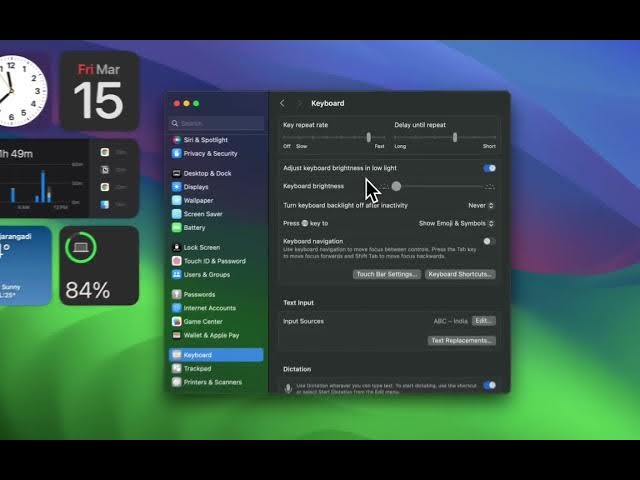Click the Input Sources Edit button
Image resolution: width=640 pixels, height=480 pixels.
(484, 321)
